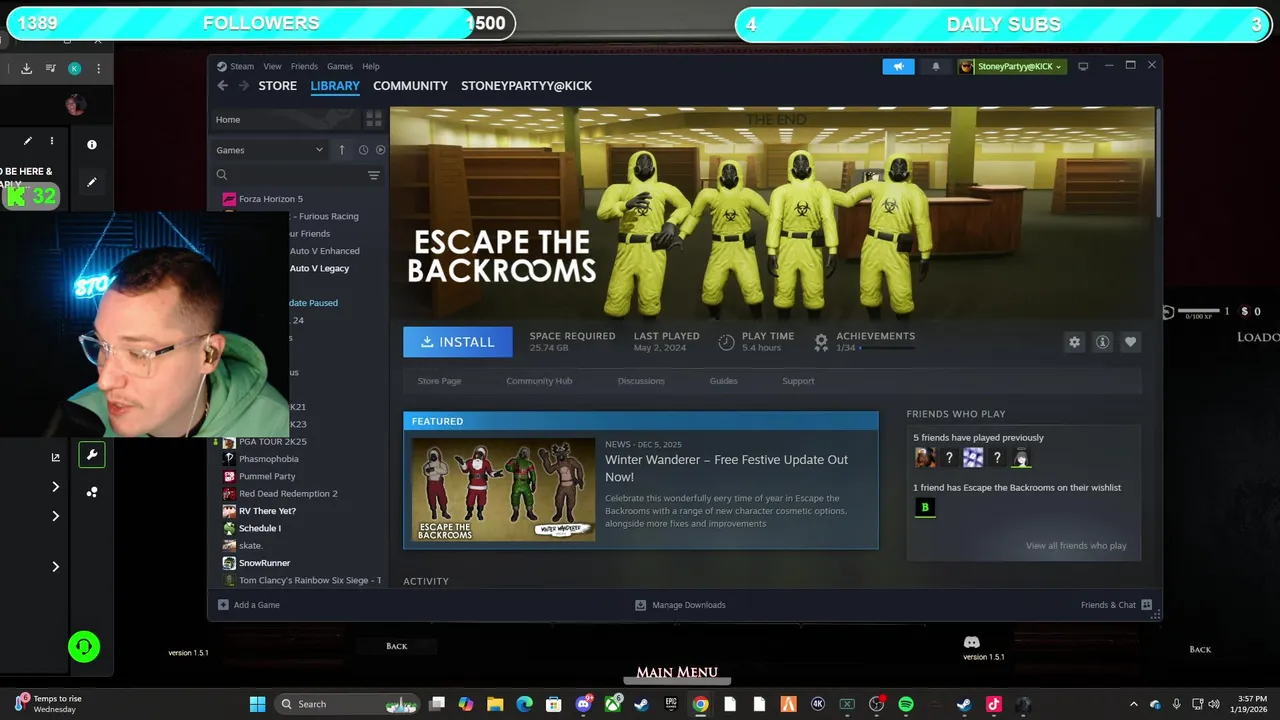Open Epic Games Launcher from the taskbar
The height and width of the screenshot is (720, 1280).
click(x=671, y=704)
